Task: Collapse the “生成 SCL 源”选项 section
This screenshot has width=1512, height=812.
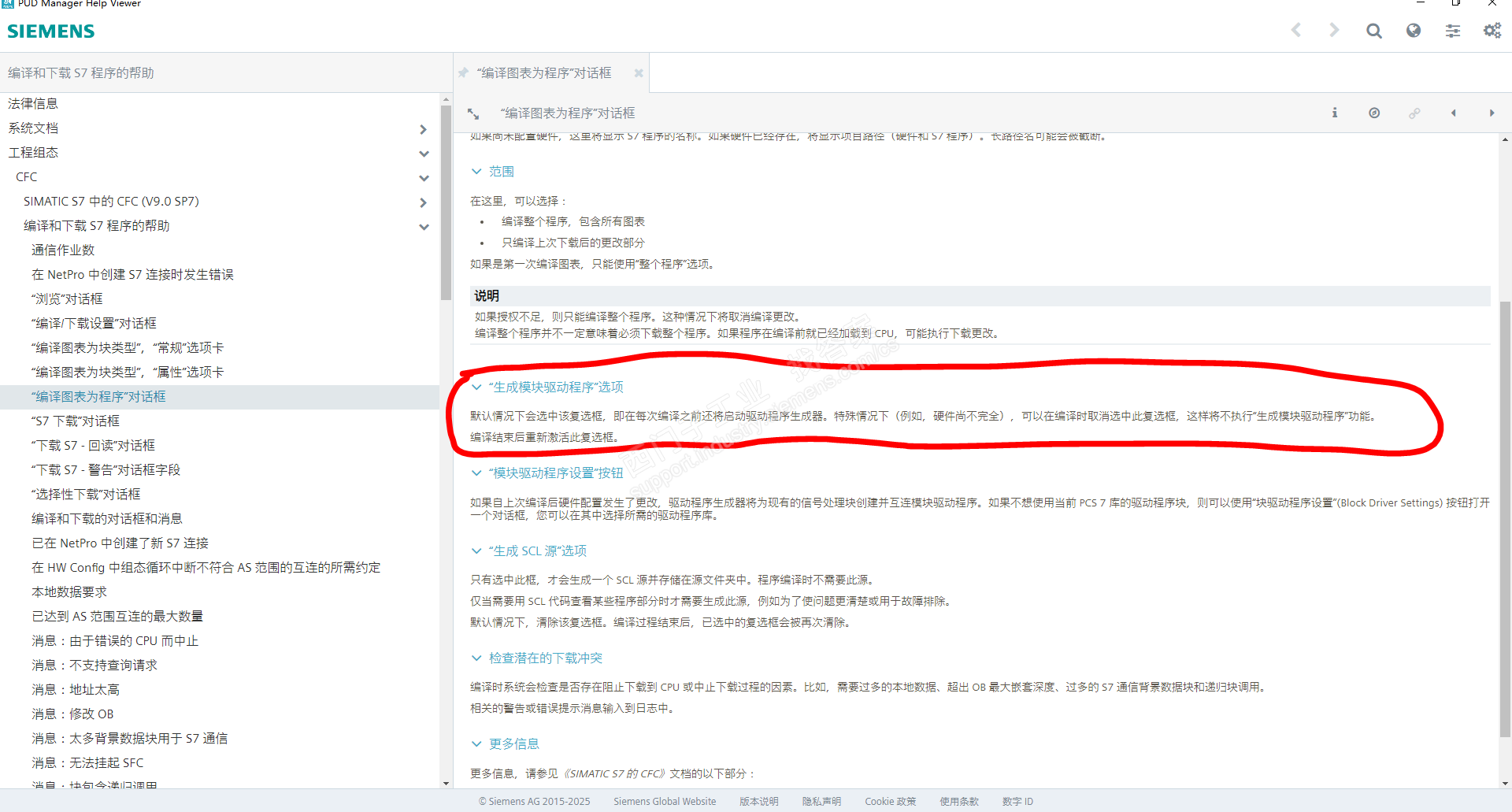Action: (476, 551)
